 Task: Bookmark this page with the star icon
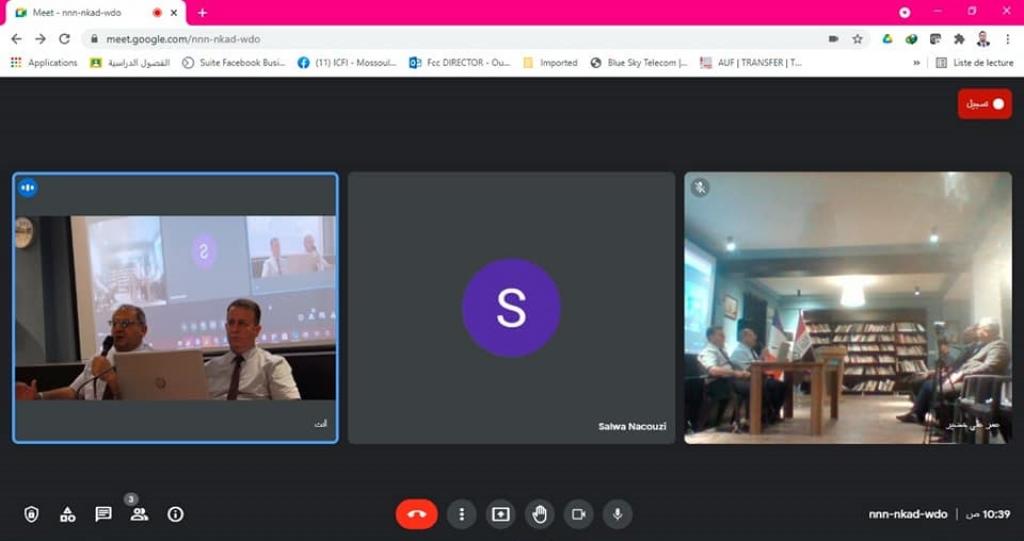[857, 39]
